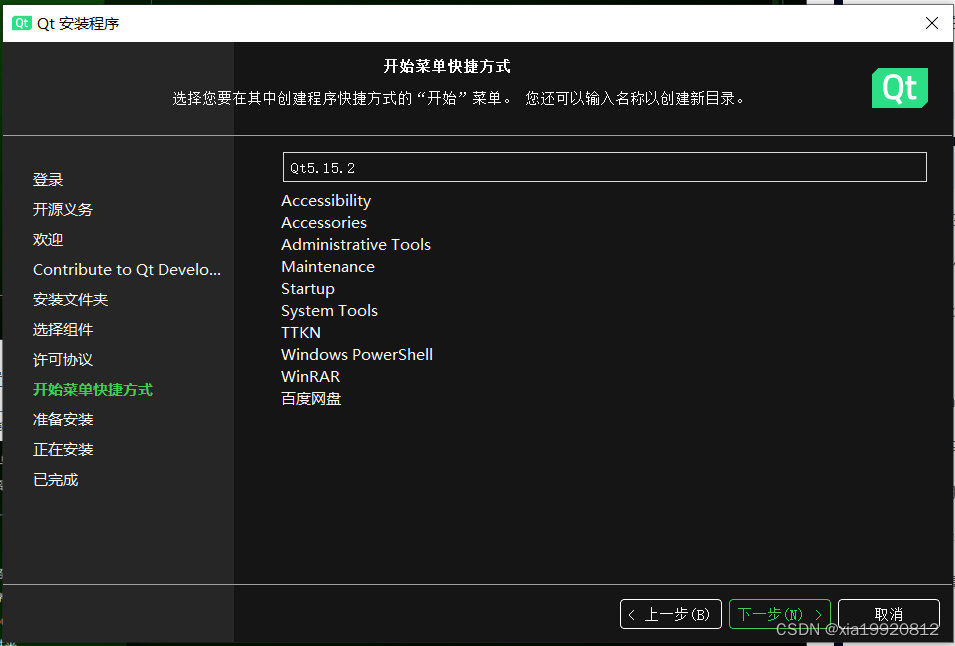
Task: Select Administrative Tools in the list
Action: (356, 244)
